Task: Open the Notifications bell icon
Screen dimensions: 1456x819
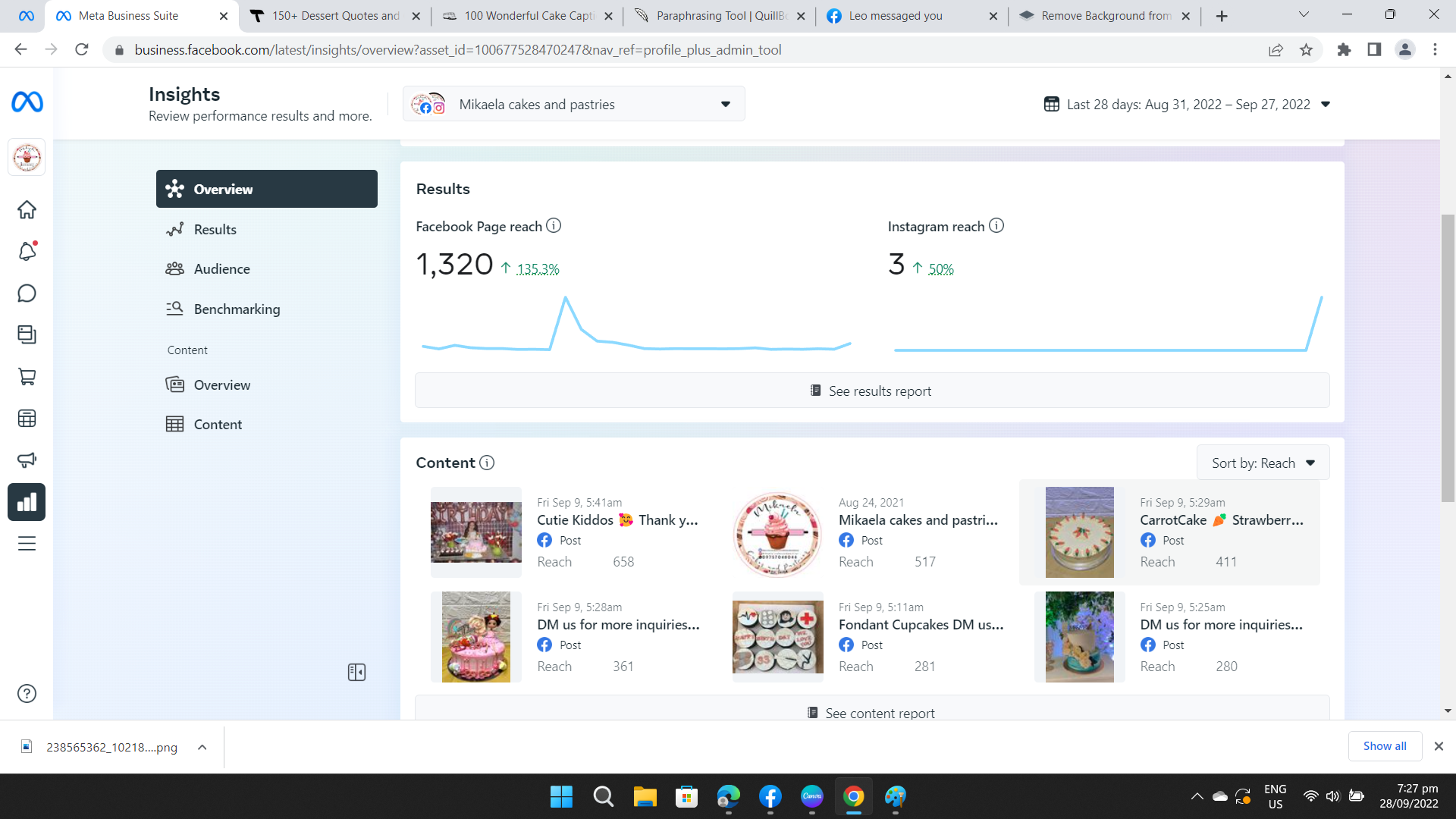Action: coord(27,252)
